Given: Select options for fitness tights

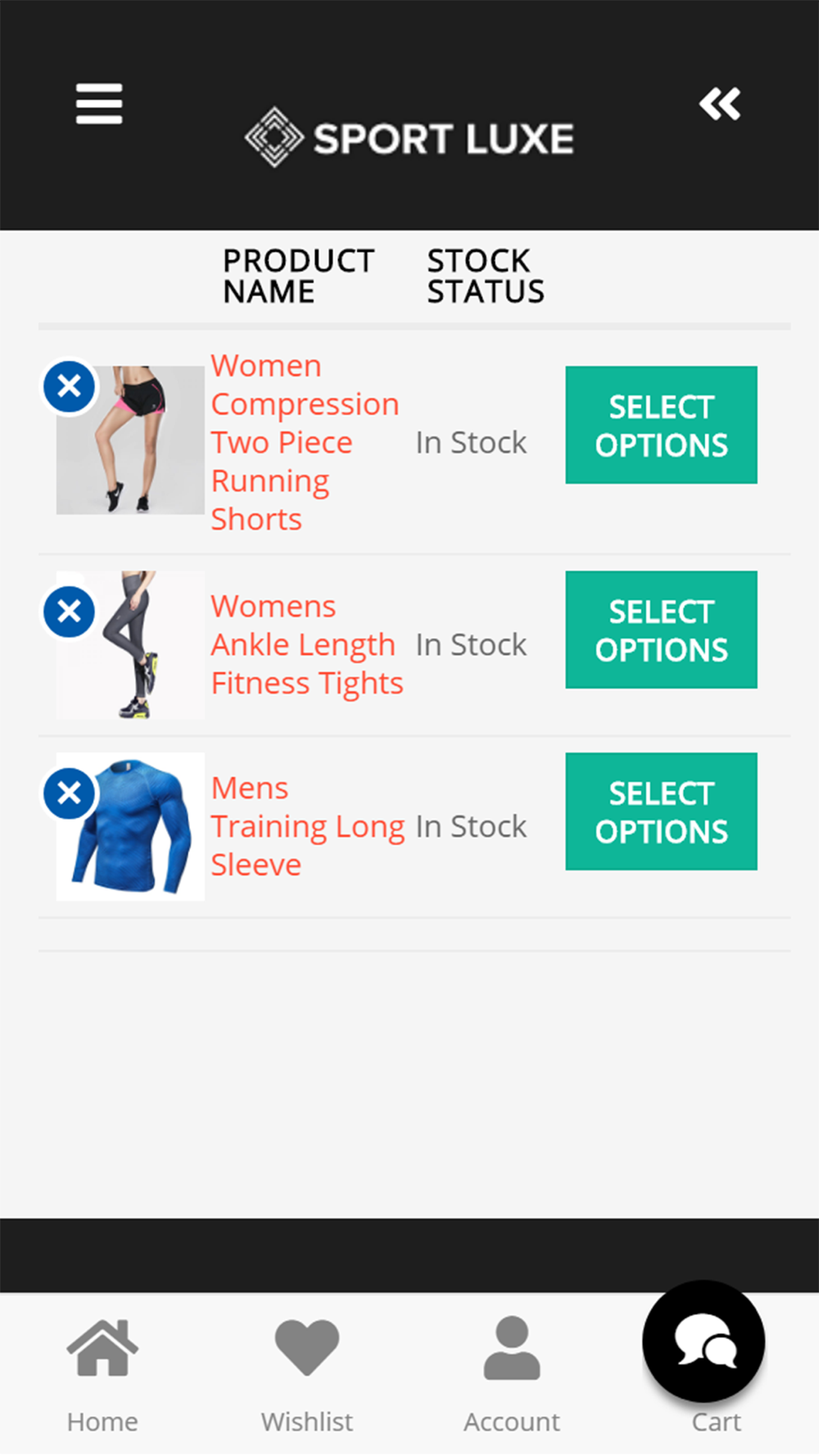Looking at the screenshot, I should 661,630.
